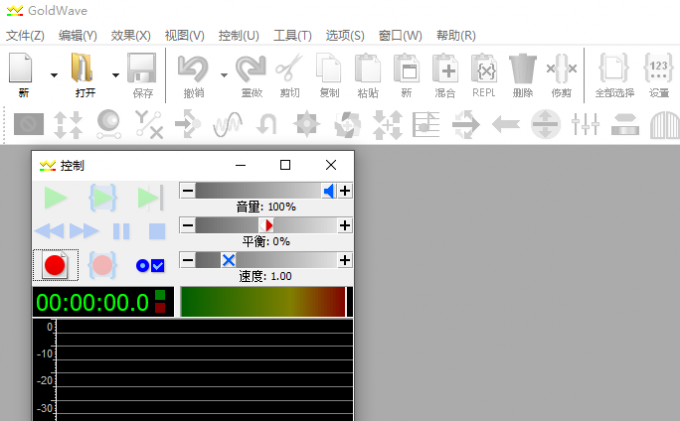Decrease volume with minus button
The height and width of the screenshot is (421, 680).
click(x=187, y=191)
